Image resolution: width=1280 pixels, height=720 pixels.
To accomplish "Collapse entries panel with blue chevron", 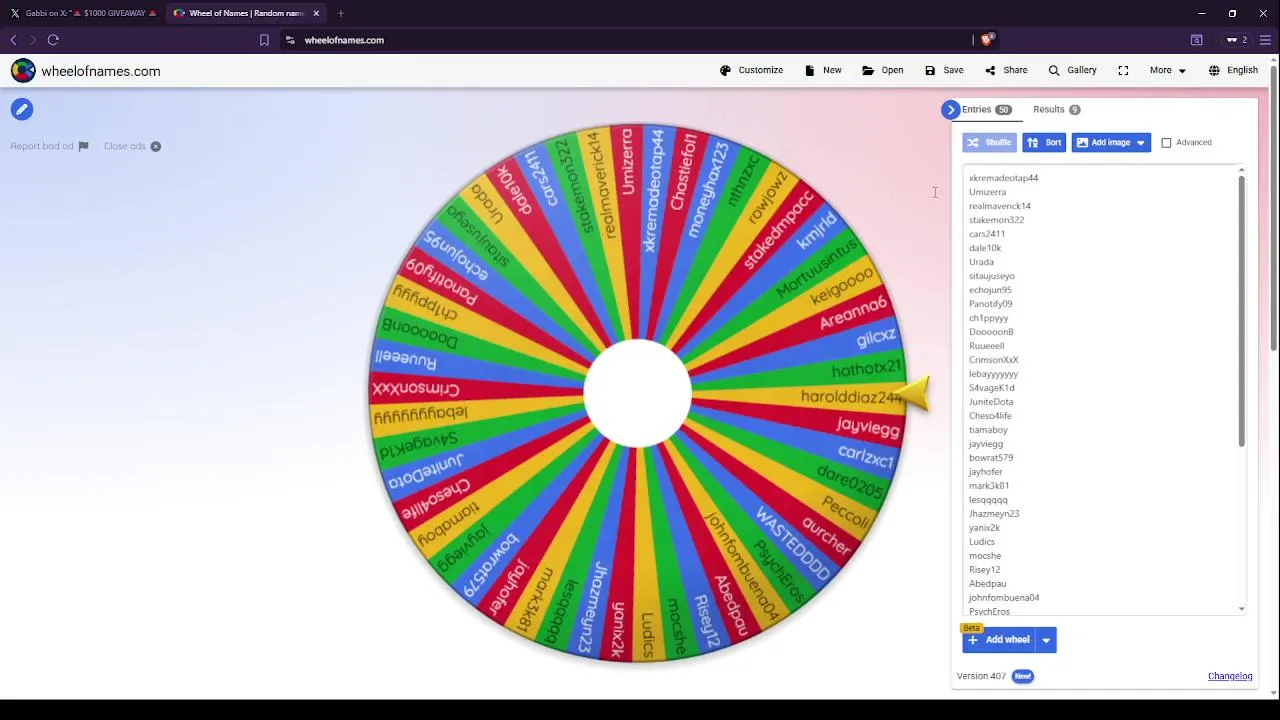I will pos(951,109).
